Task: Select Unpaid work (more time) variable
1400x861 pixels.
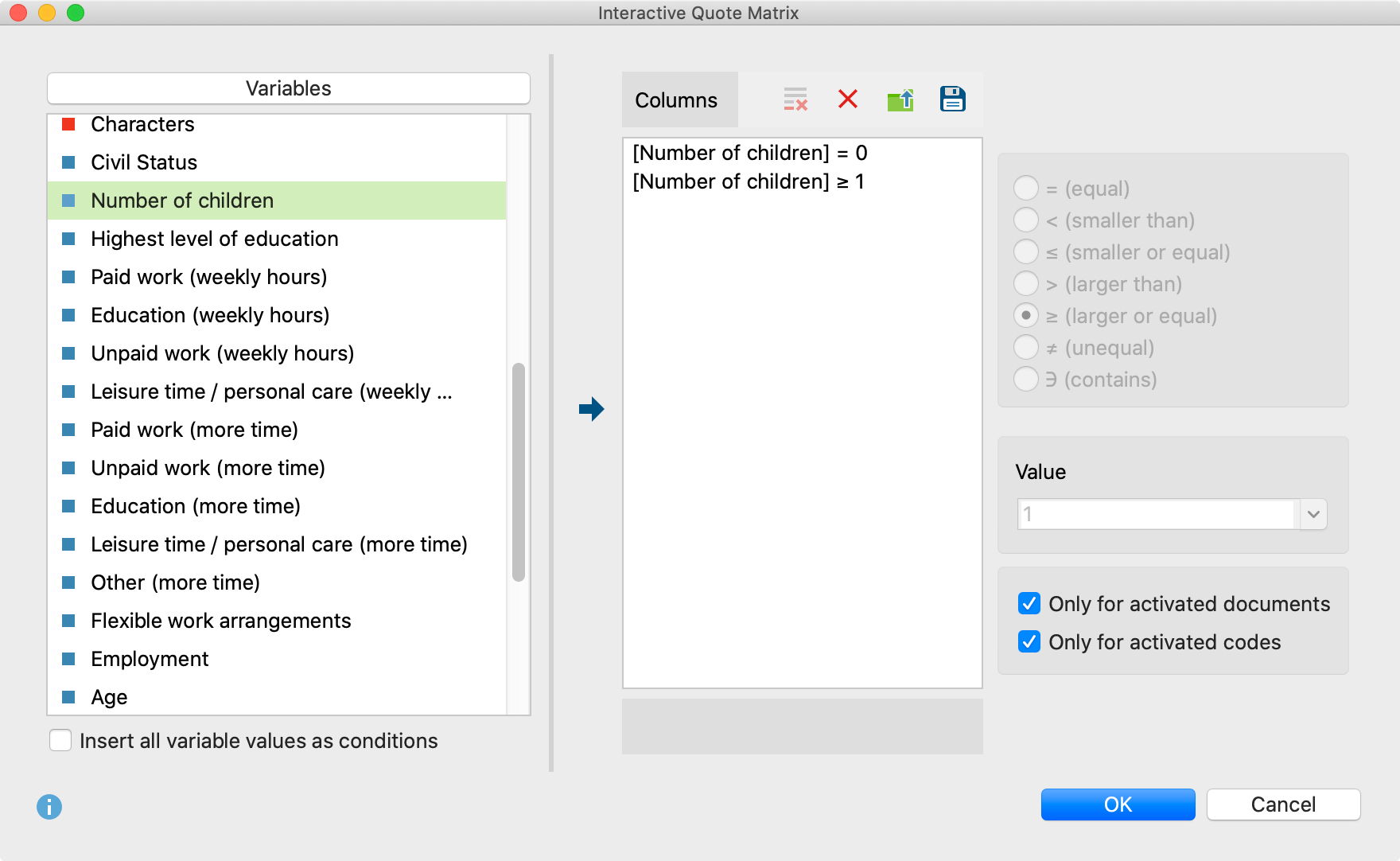Action: point(277,468)
